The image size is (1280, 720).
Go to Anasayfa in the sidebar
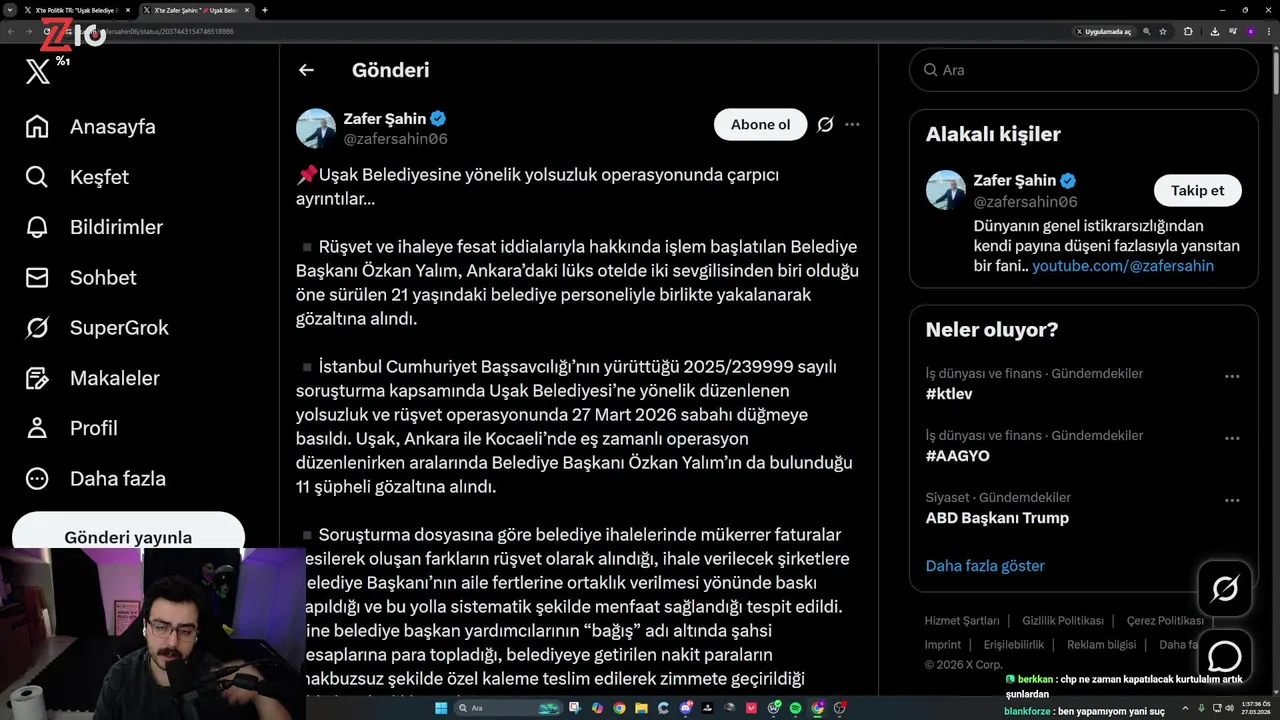(90, 127)
